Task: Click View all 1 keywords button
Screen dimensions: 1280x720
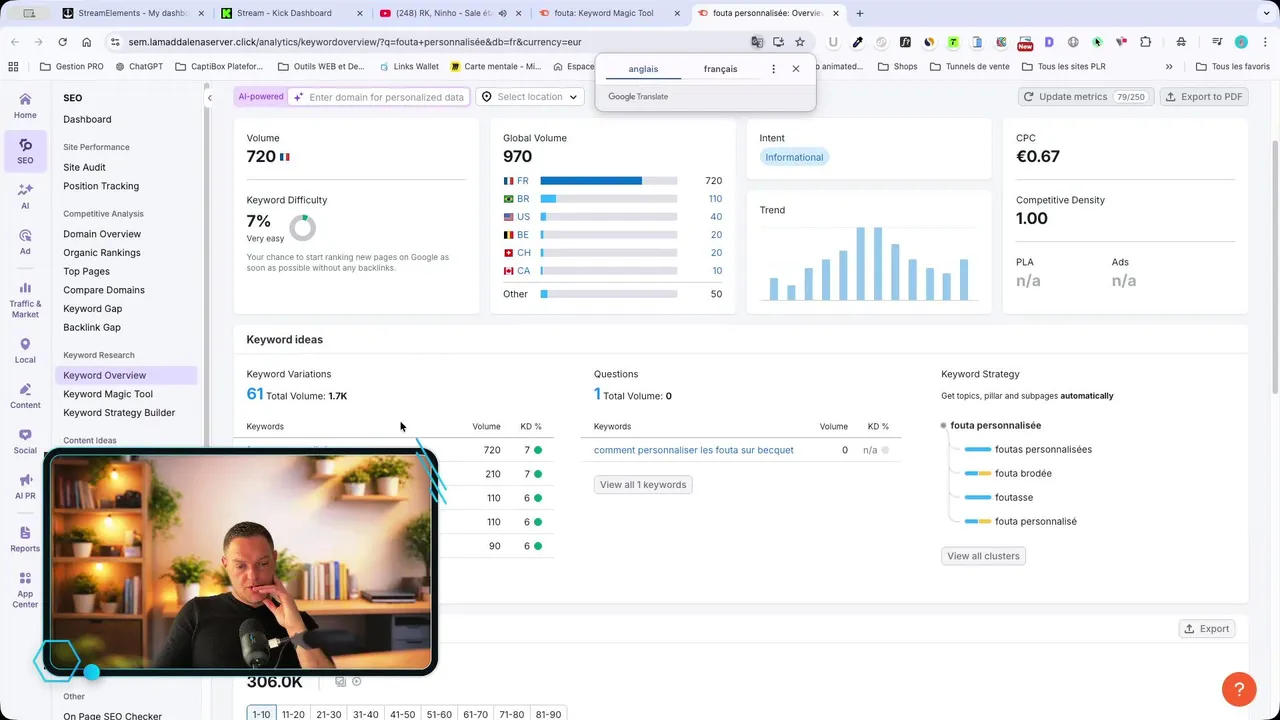Action: [x=643, y=484]
